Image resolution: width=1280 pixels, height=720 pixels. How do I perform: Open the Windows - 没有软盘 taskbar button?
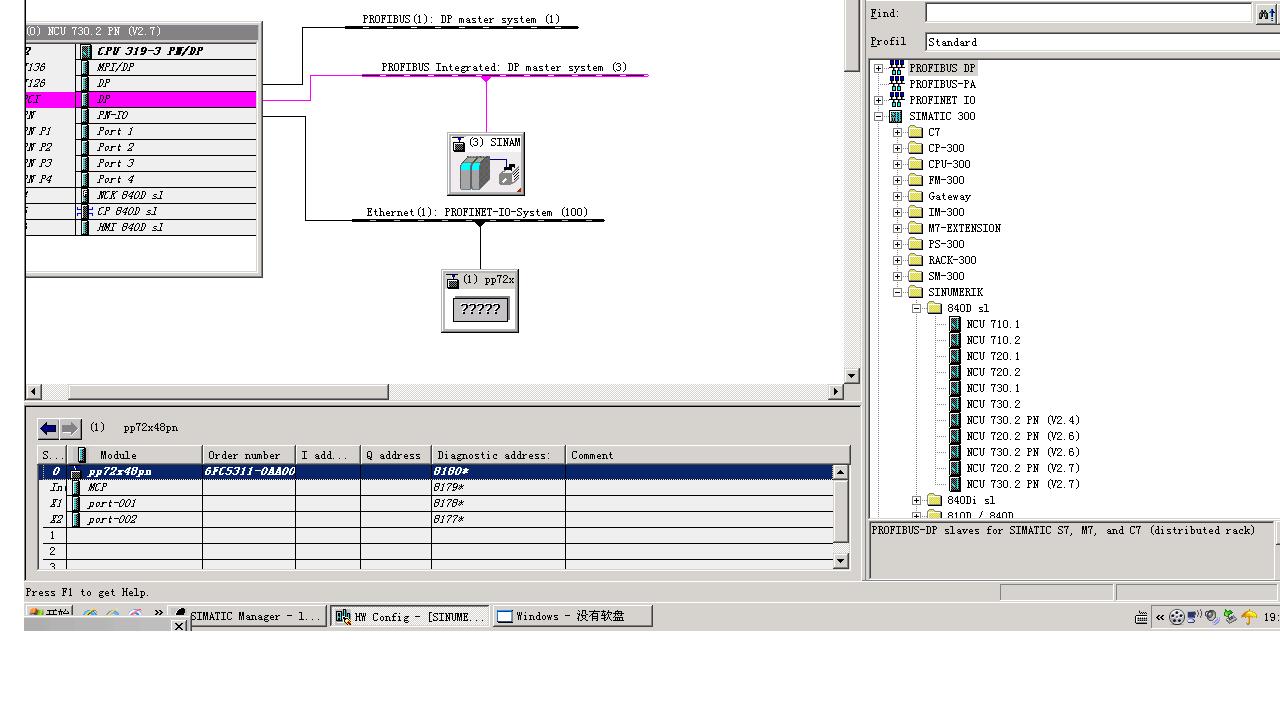pos(573,616)
